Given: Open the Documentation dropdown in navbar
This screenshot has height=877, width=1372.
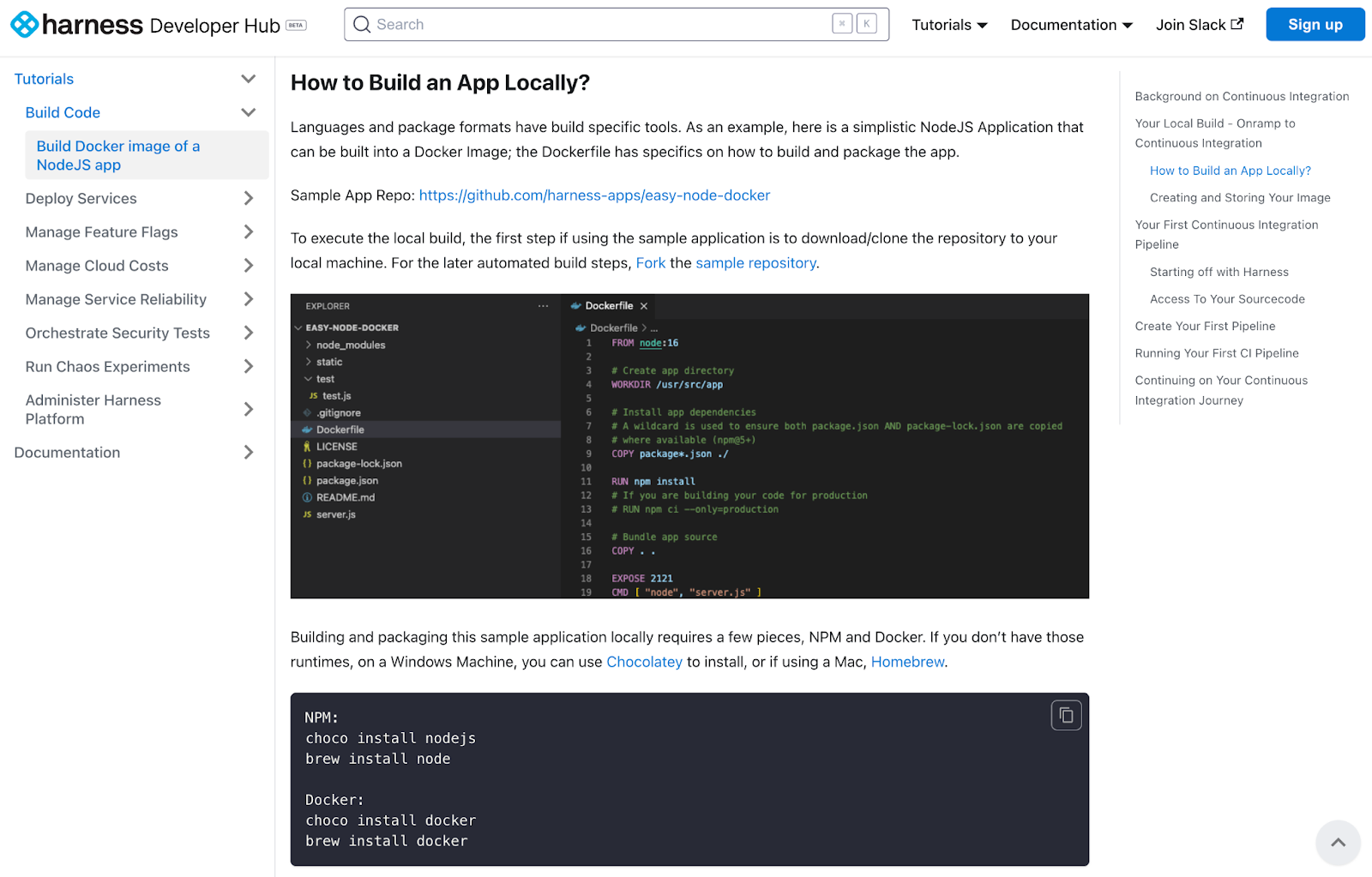Looking at the screenshot, I should pos(1071,25).
